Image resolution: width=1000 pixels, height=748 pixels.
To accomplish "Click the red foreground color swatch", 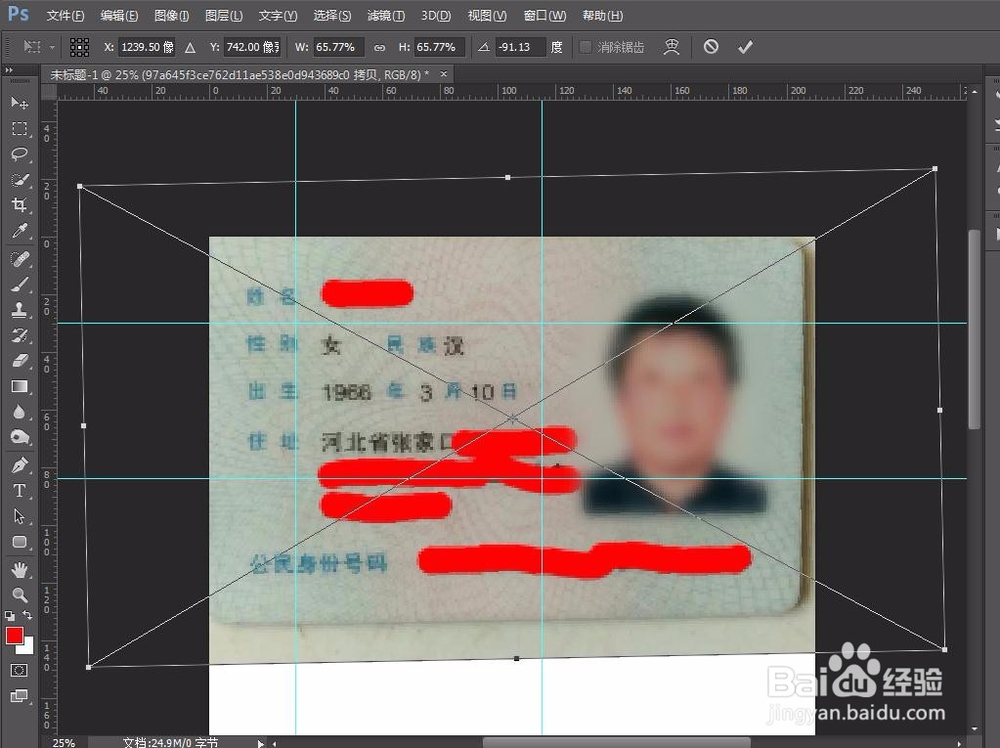I will 14,635.
